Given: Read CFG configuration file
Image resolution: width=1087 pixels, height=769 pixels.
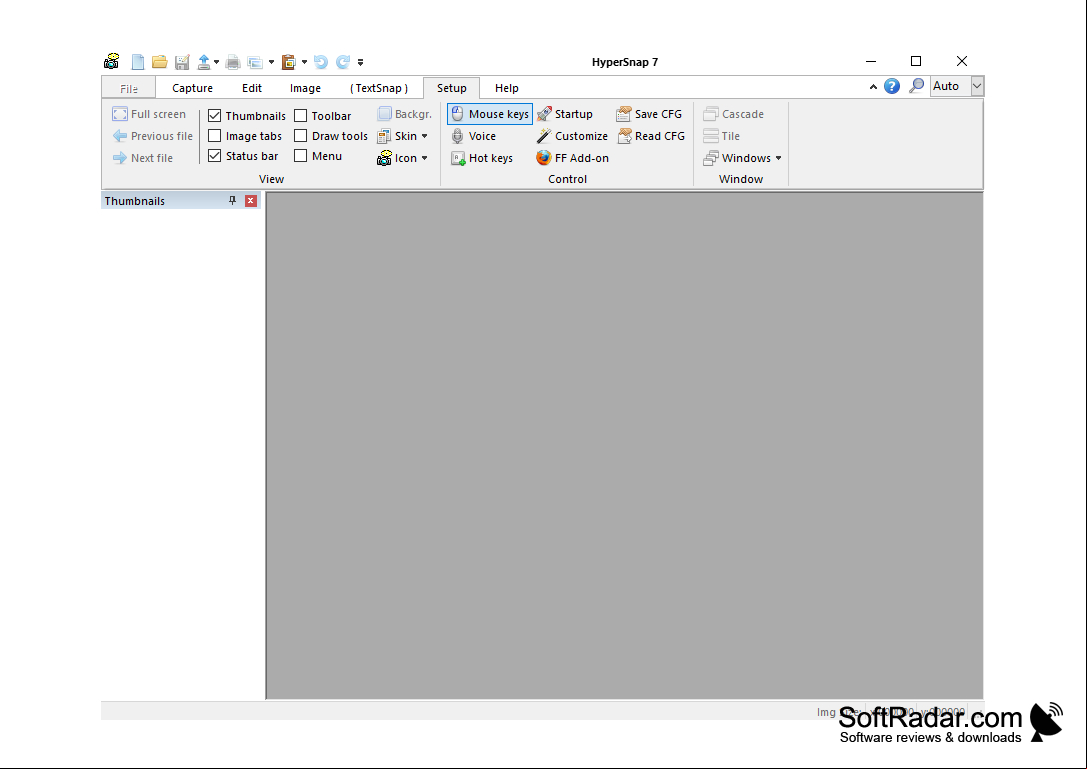Looking at the screenshot, I should click(x=651, y=136).
